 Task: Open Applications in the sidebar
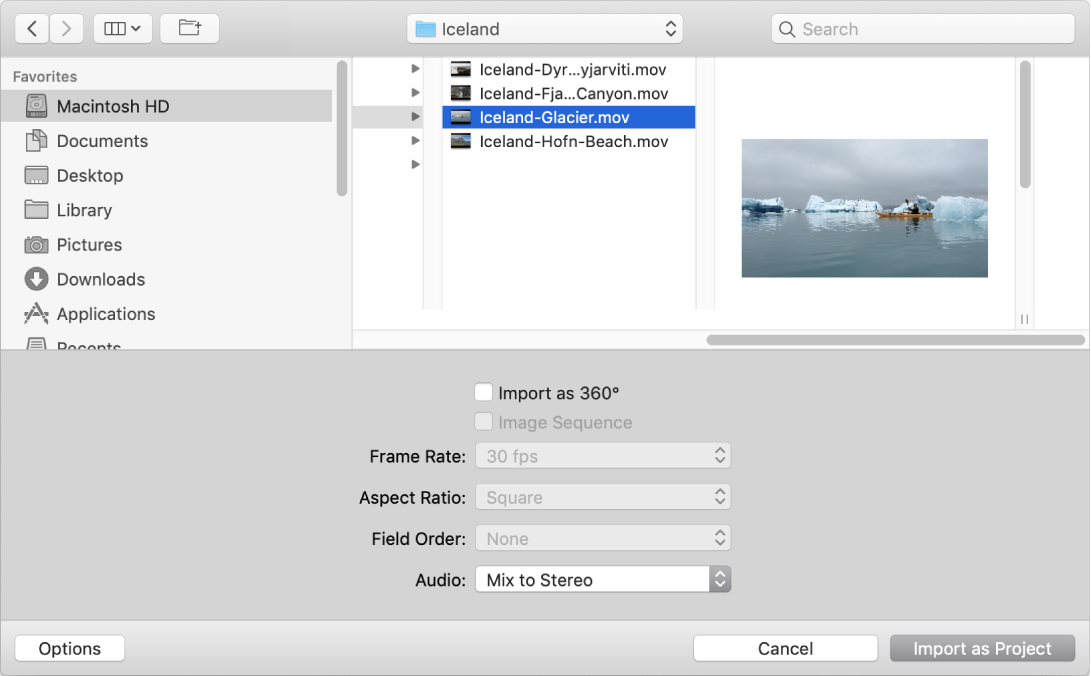[x=105, y=314]
